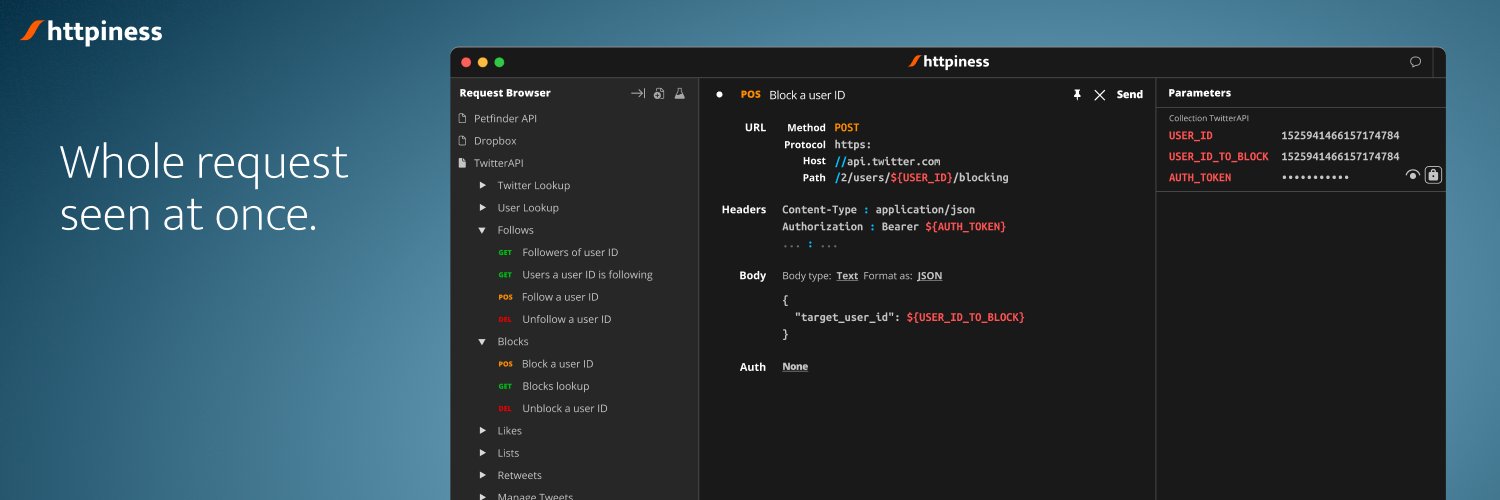1500x500 pixels.
Task: Open Follow a user ID request
Action: point(560,297)
